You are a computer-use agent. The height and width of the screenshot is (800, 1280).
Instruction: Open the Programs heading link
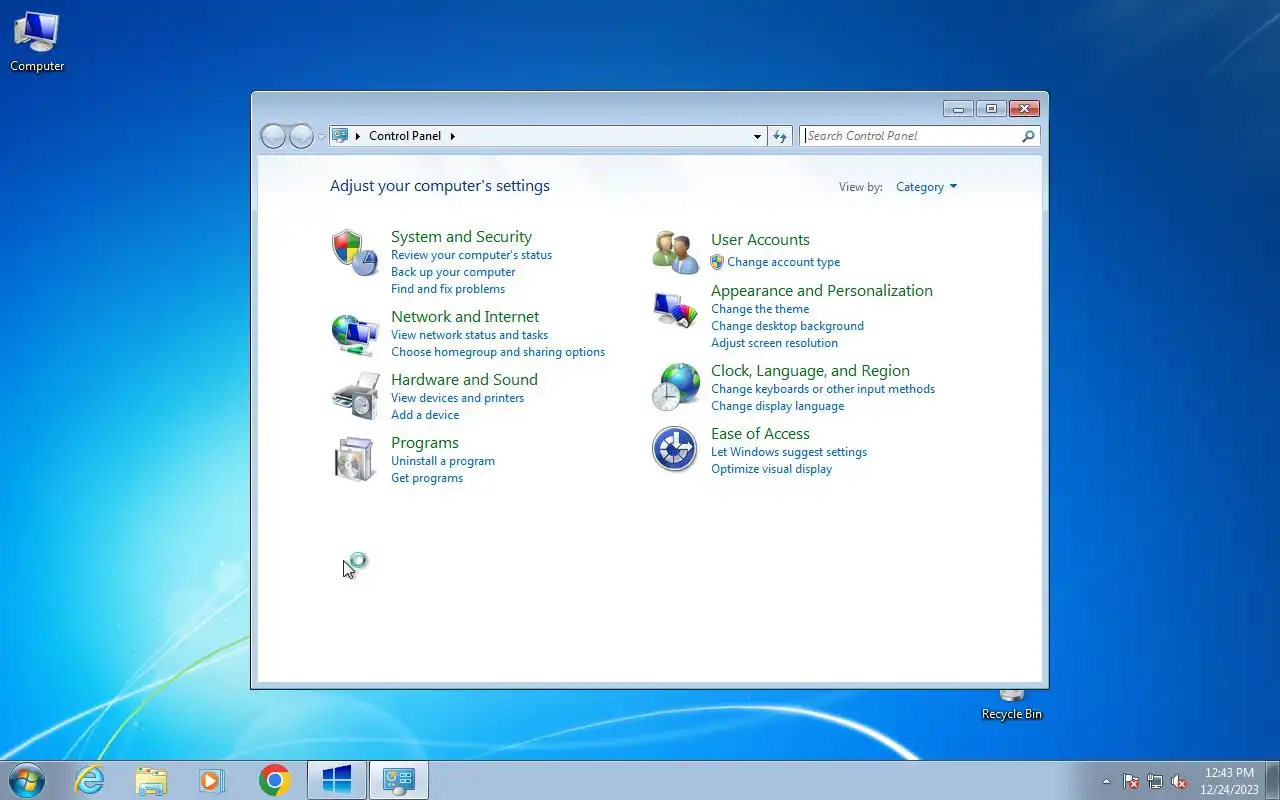(425, 443)
